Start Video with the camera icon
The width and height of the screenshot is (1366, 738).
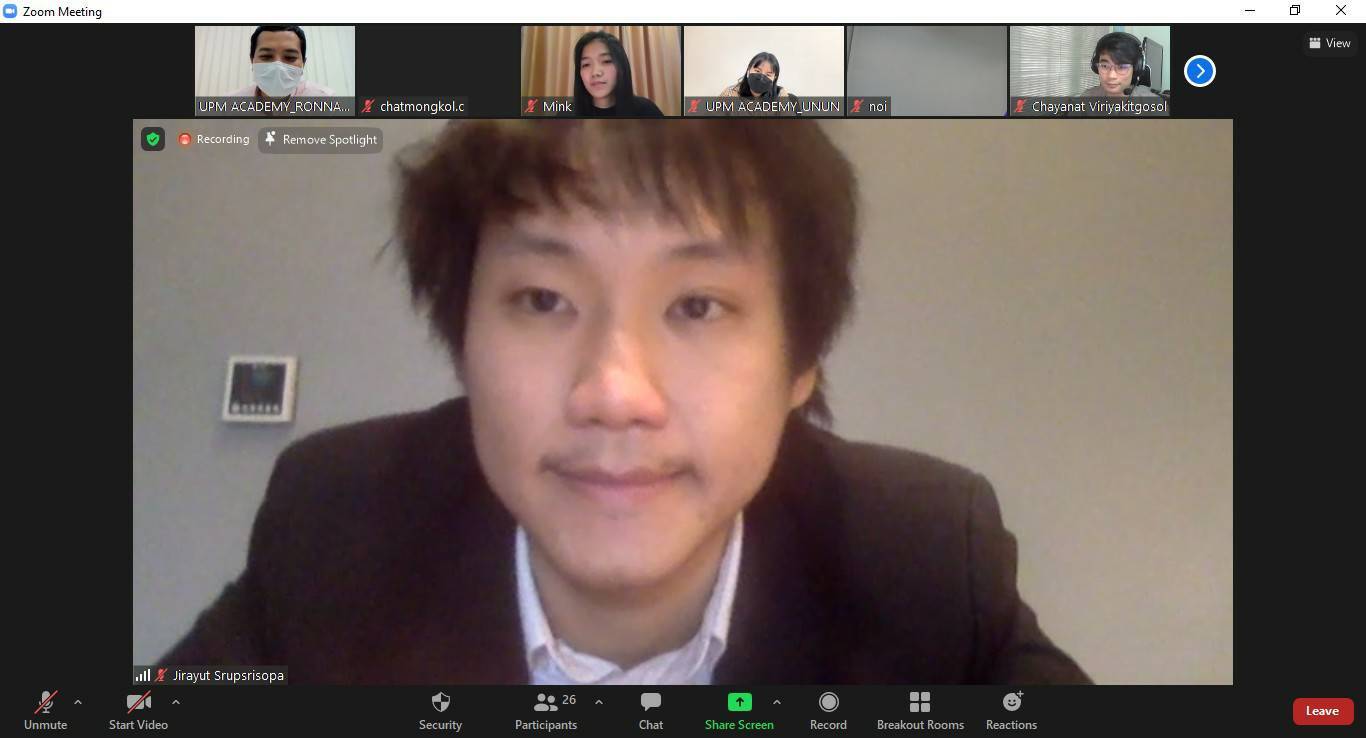coord(138,711)
